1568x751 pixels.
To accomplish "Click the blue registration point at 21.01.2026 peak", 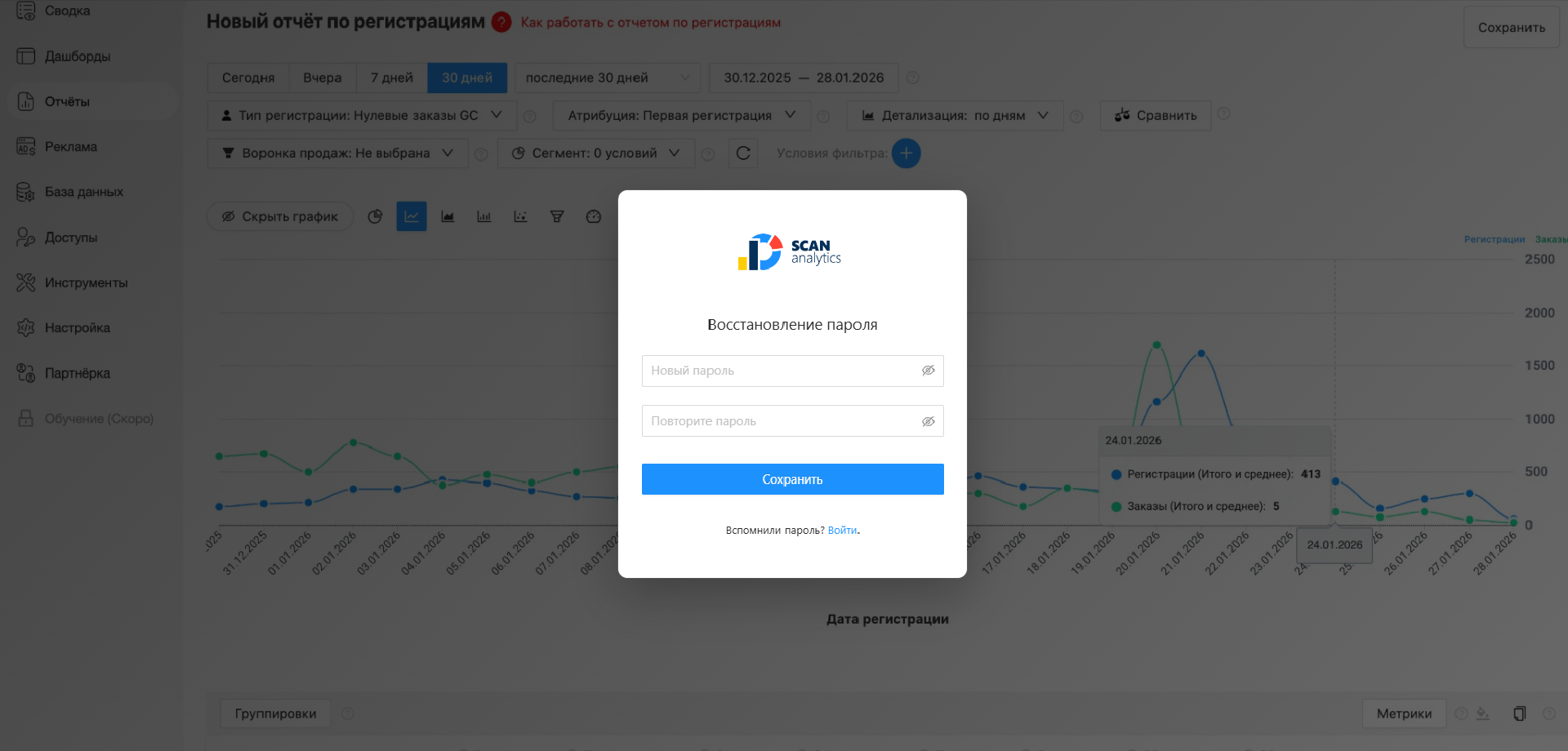I will point(1200,353).
